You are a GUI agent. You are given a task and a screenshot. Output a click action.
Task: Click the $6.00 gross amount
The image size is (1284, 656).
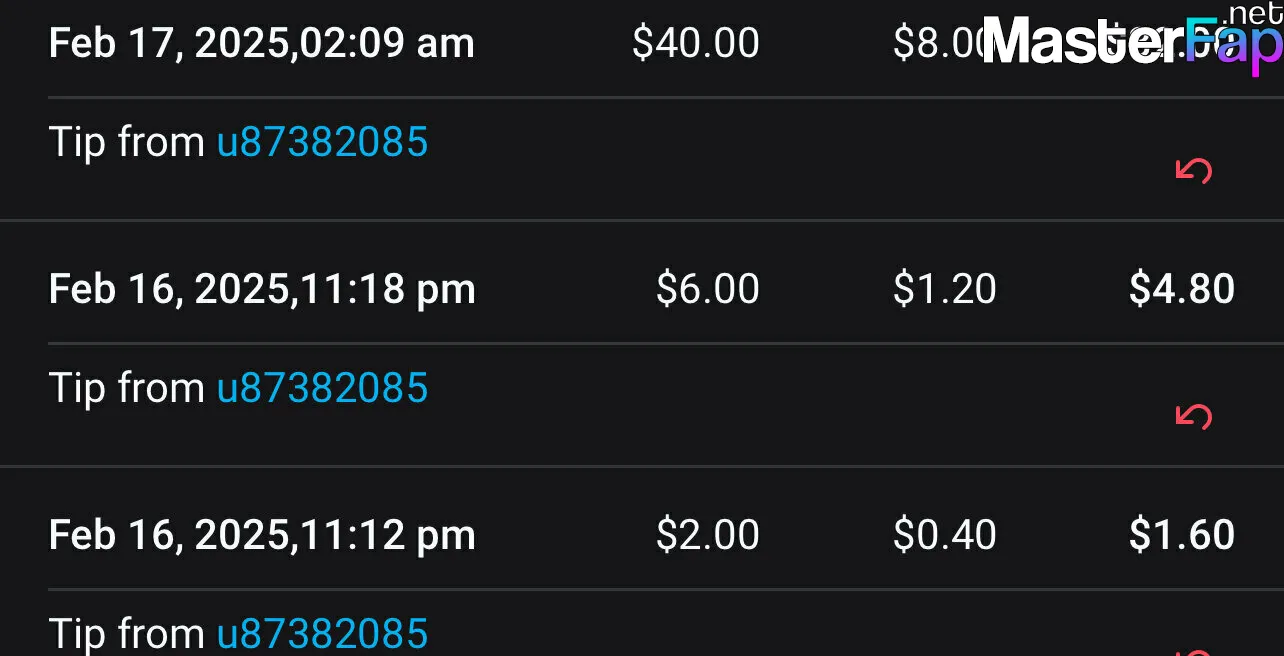pos(708,289)
